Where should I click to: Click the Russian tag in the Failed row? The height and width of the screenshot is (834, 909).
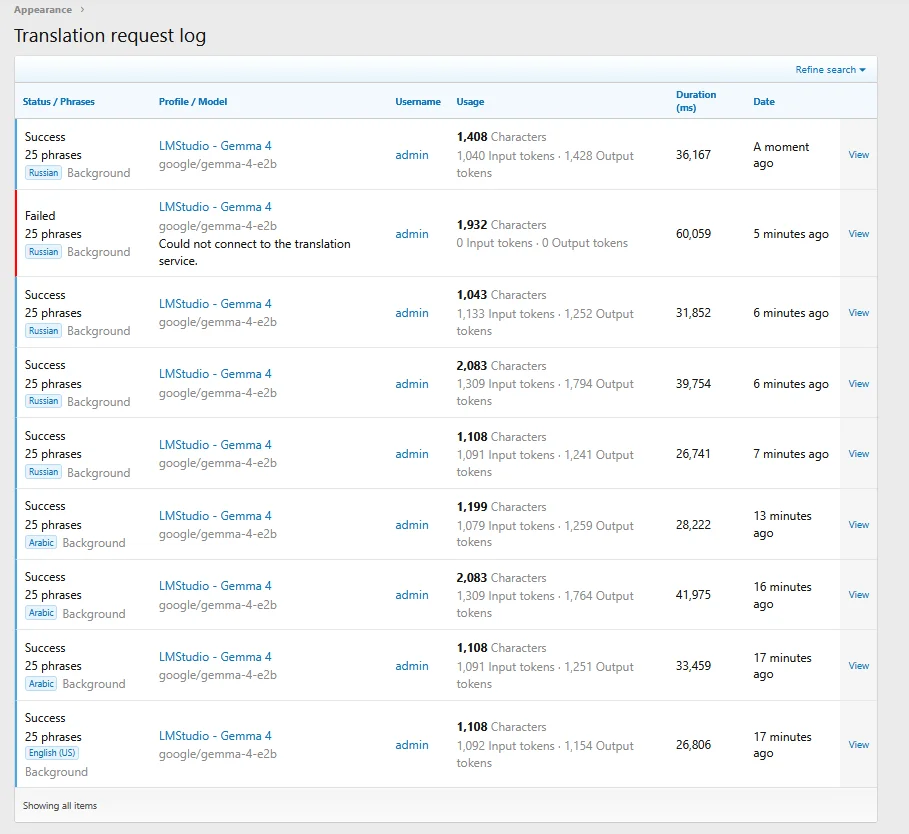coord(43,252)
